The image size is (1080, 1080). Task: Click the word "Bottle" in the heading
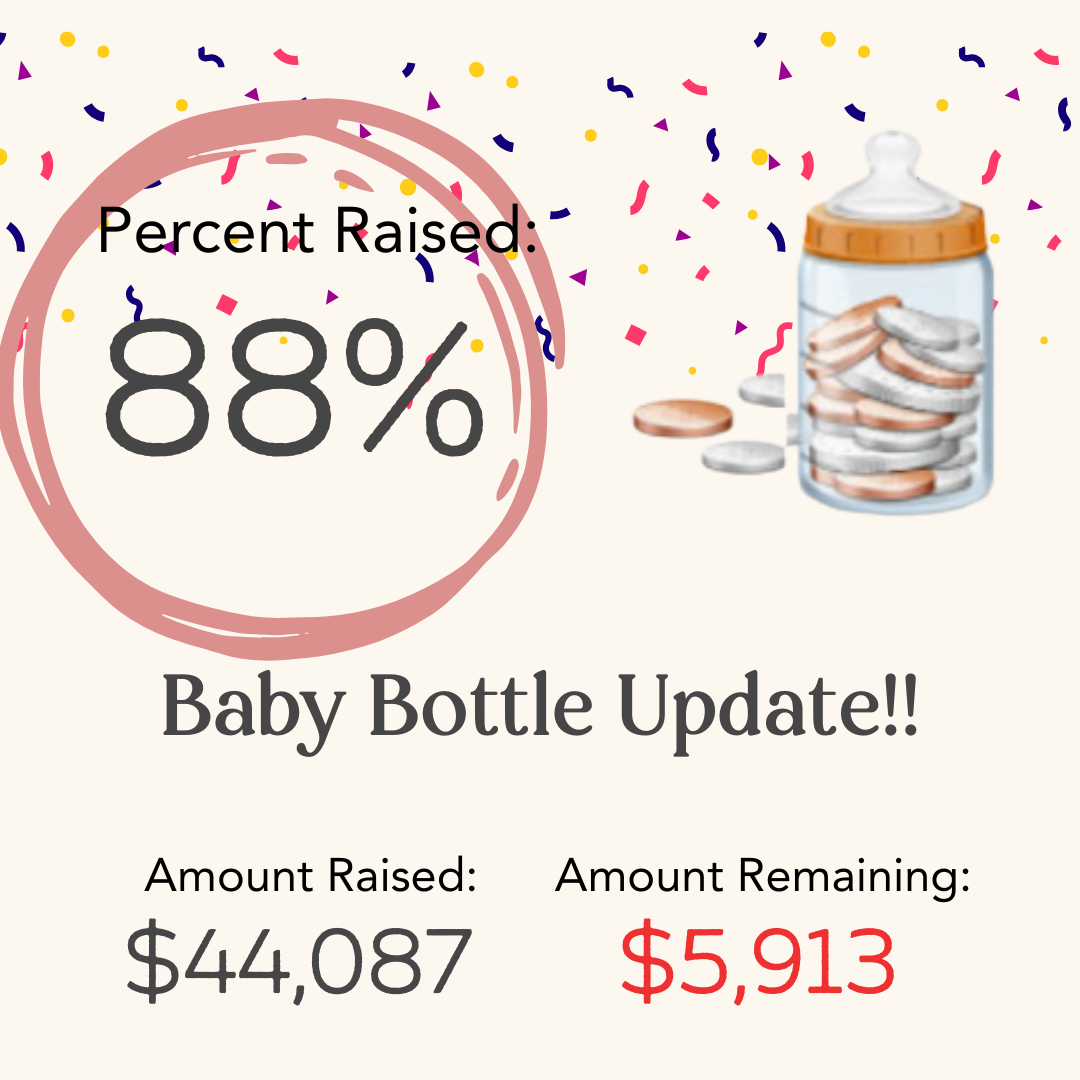click(x=482, y=708)
